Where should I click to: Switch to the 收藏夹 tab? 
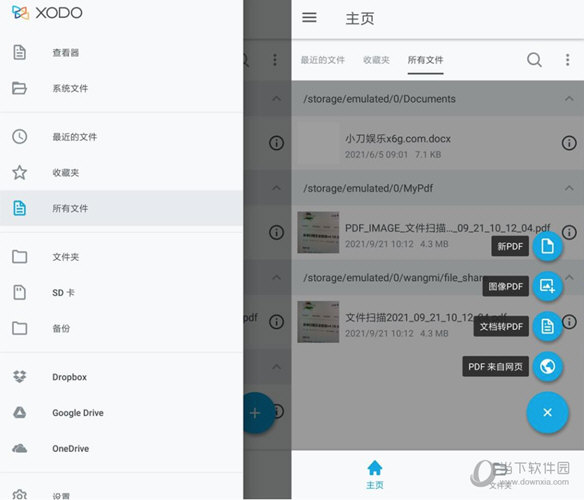pyautogui.click(x=376, y=60)
